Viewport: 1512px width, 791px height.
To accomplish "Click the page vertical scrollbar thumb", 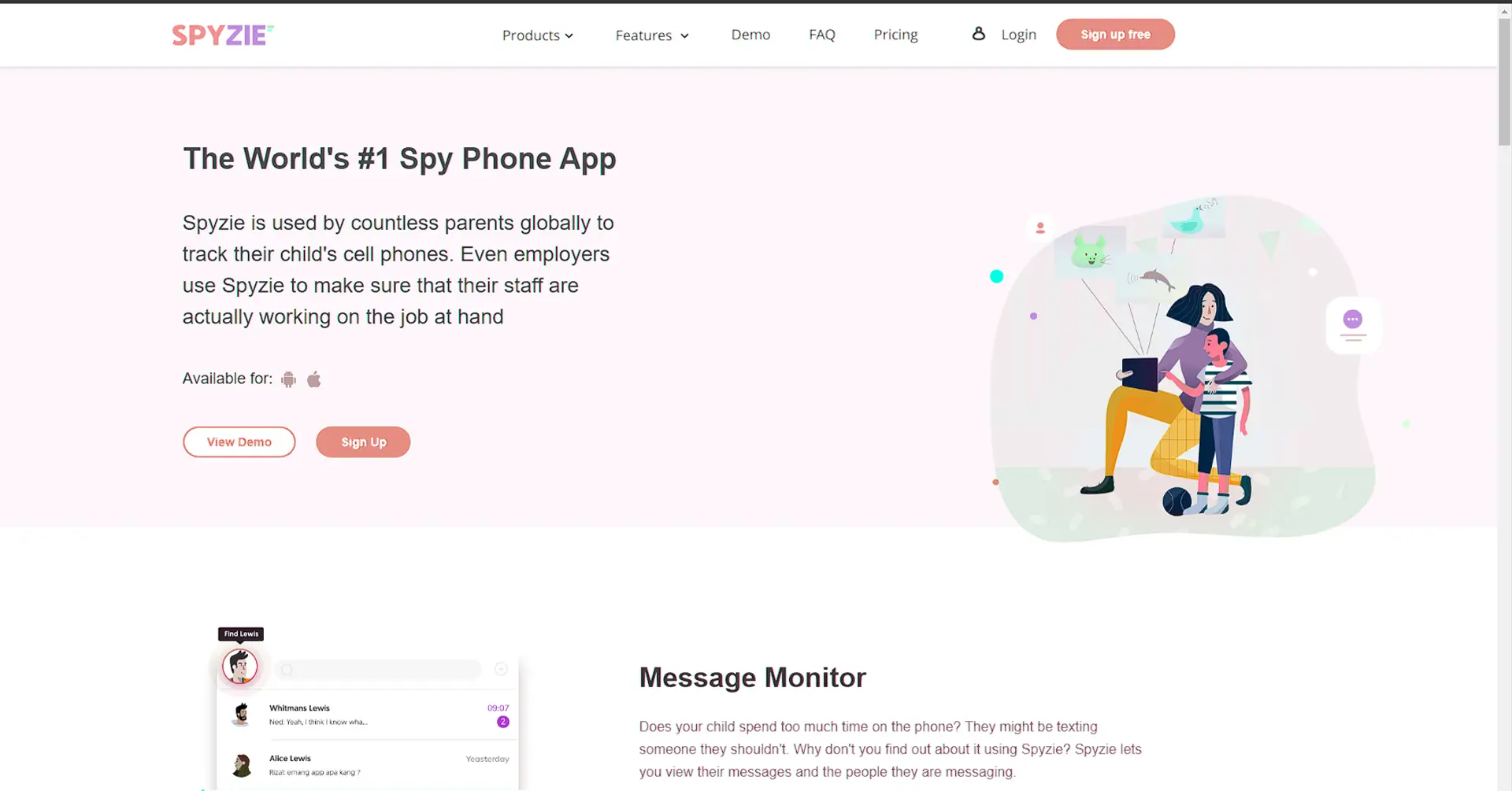I will point(1504,83).
